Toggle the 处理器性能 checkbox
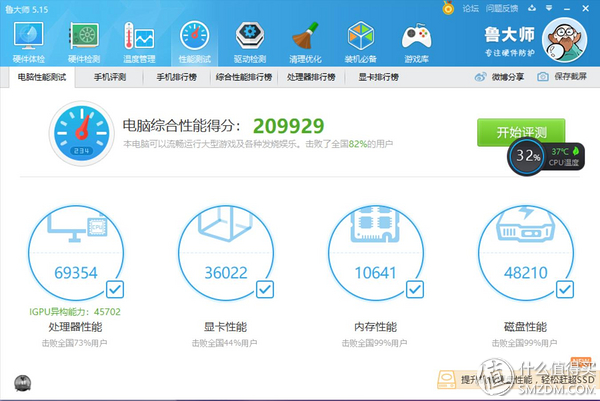Screen dimensions: 600x401 (115, 289)
